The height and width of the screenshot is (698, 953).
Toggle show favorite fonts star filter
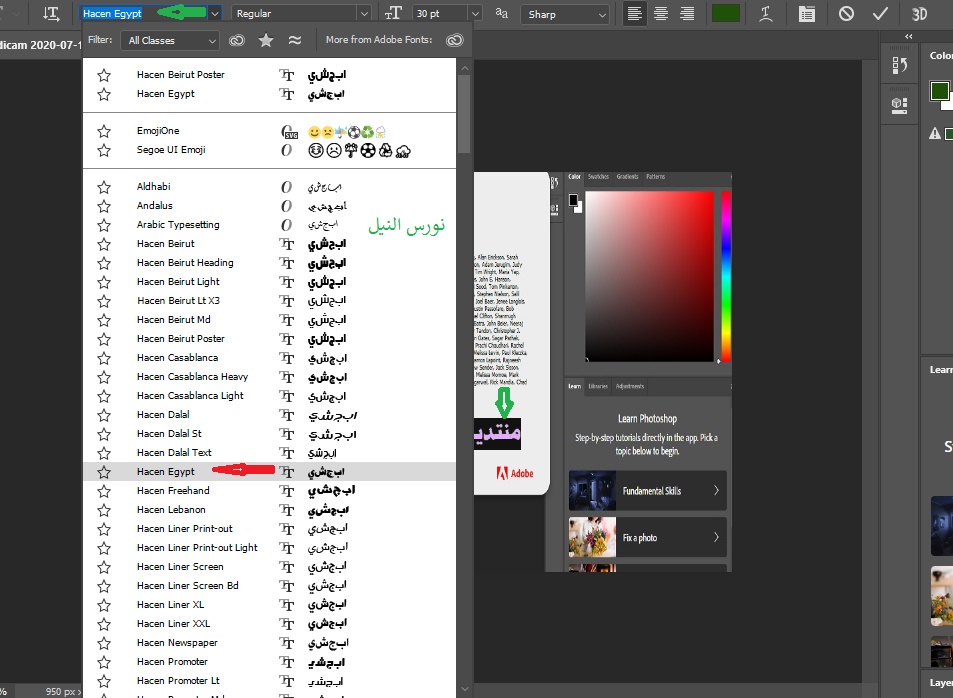click(x=266, y=41)
